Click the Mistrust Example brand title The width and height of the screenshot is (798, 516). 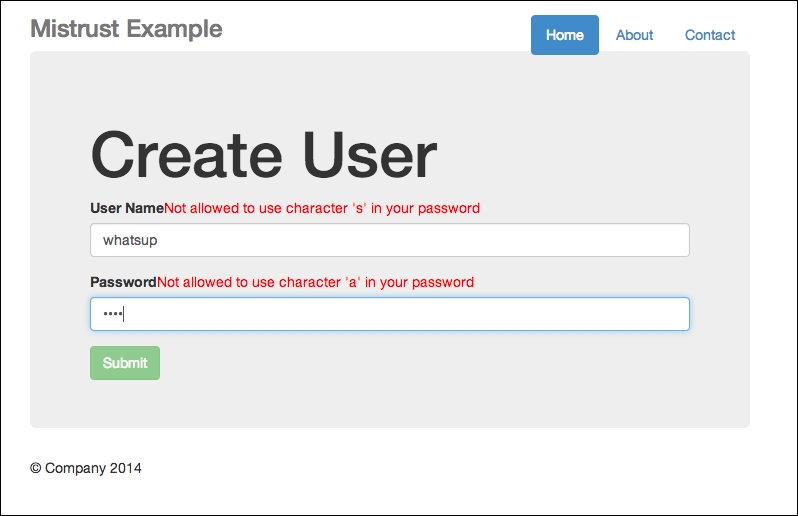(126, 29)
